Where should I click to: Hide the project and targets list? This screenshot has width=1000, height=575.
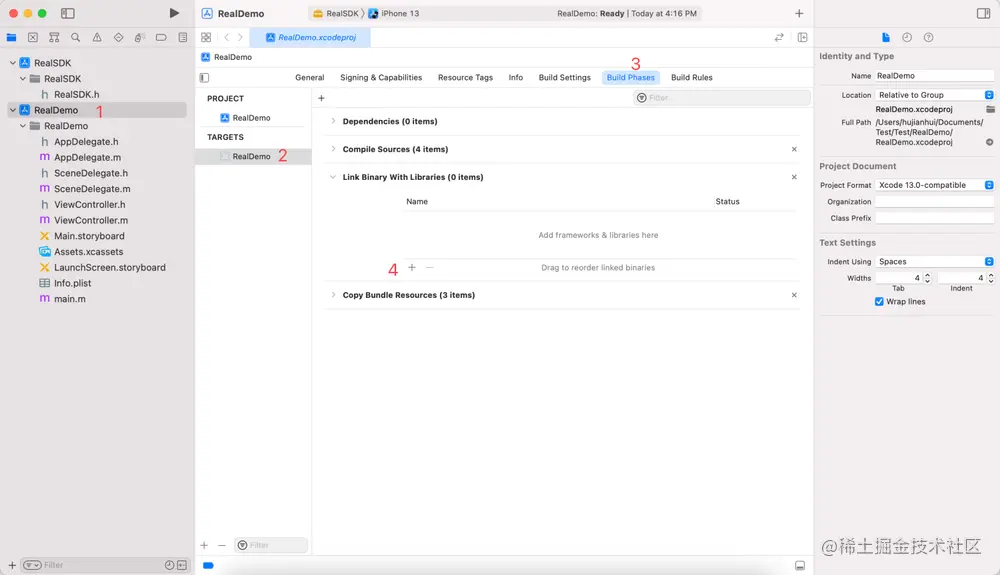[x=204, y=78]
